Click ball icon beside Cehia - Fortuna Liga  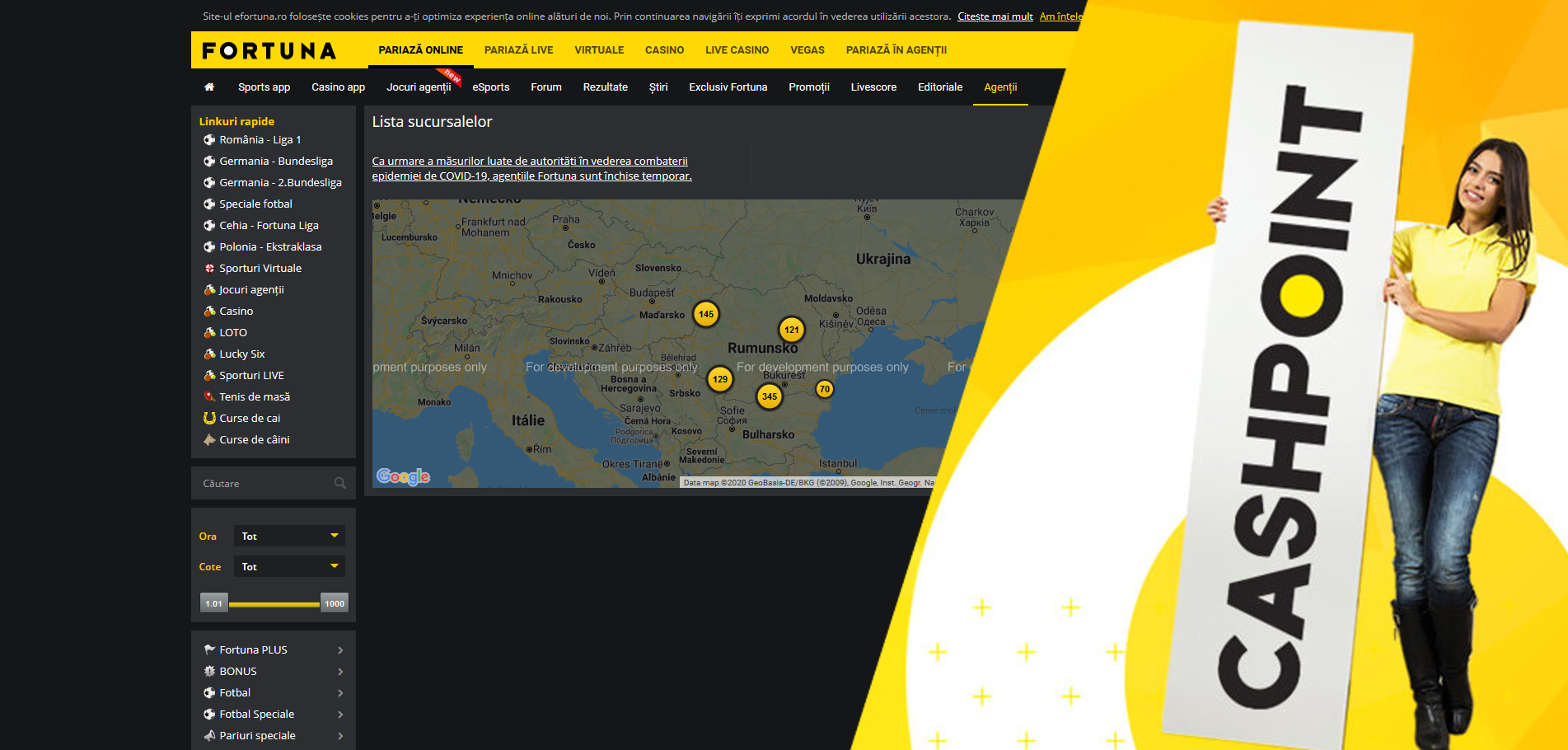(x=209, y=226)
